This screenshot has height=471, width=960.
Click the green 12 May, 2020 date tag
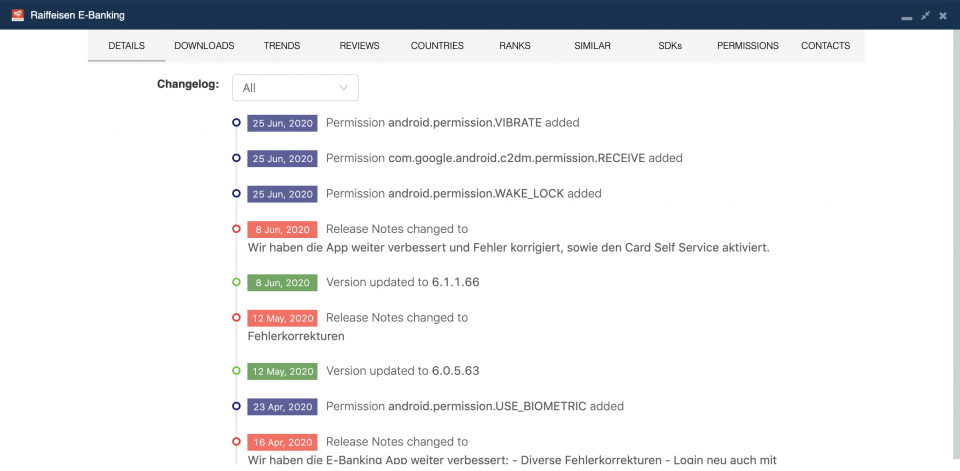coord(282,371)
